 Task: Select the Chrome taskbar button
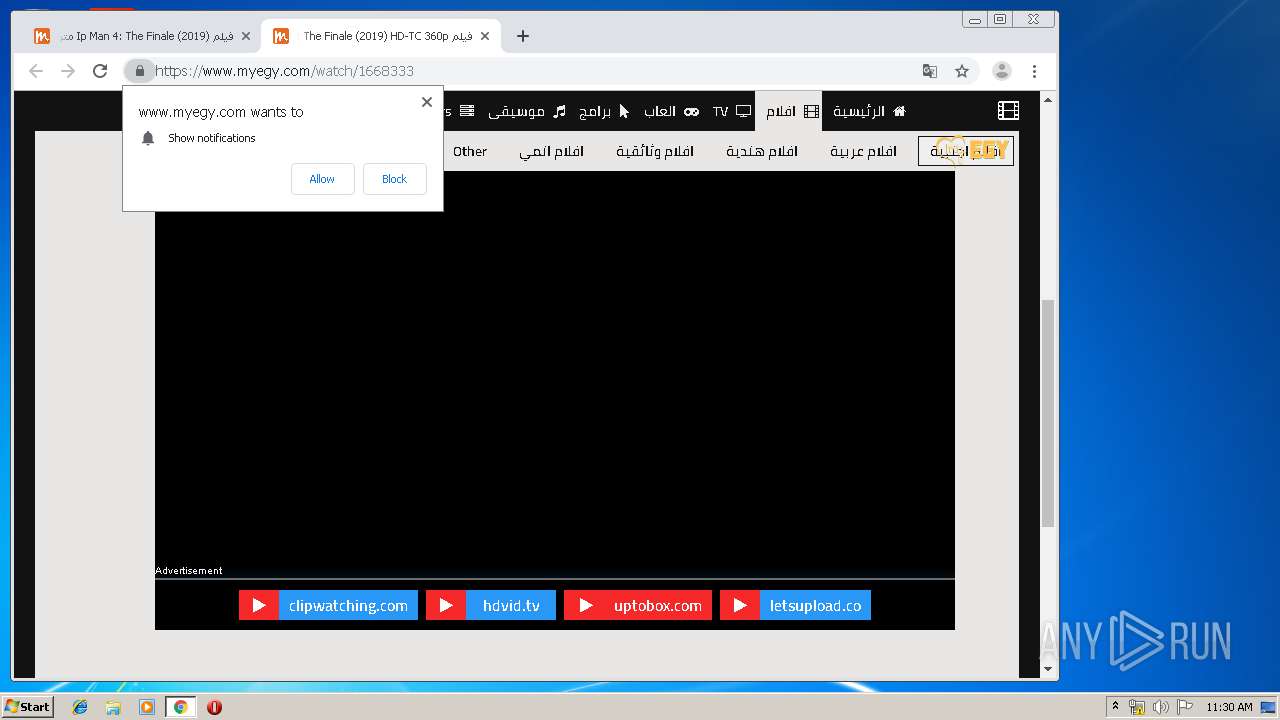coord(180,707)
